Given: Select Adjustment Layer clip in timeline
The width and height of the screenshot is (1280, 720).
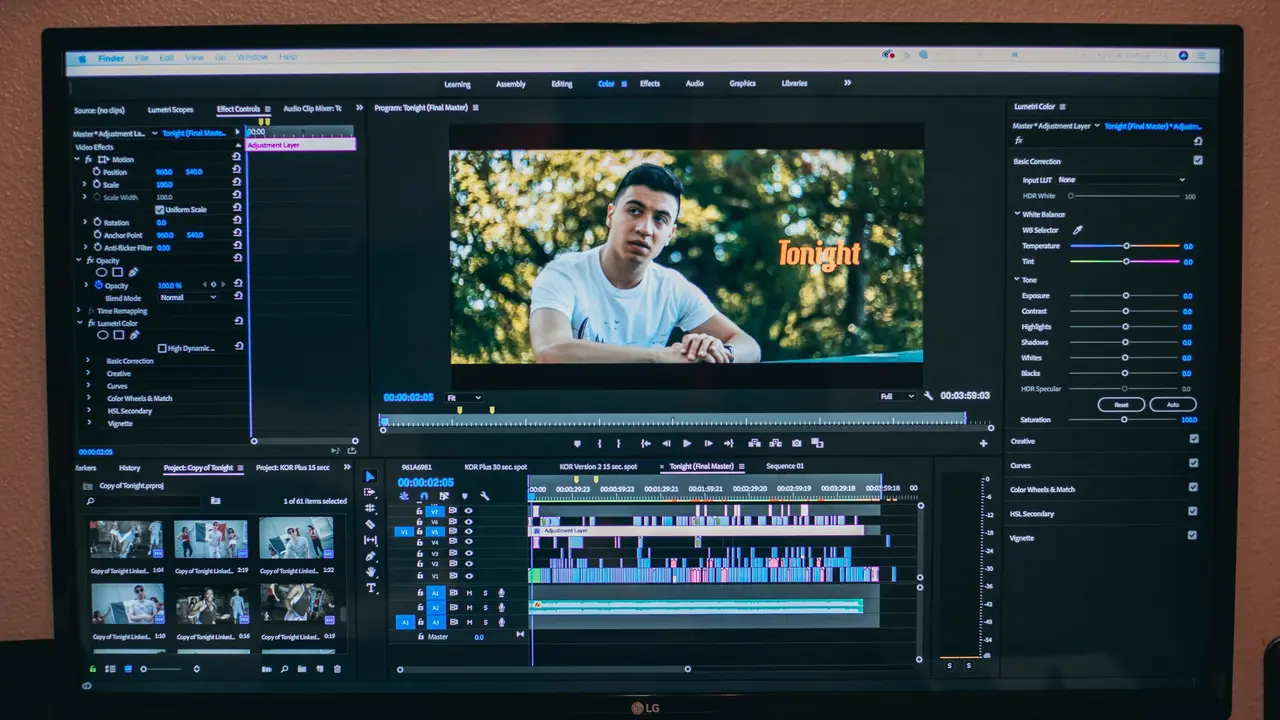Looking at the screenshot, I should [x=696, y=531].
